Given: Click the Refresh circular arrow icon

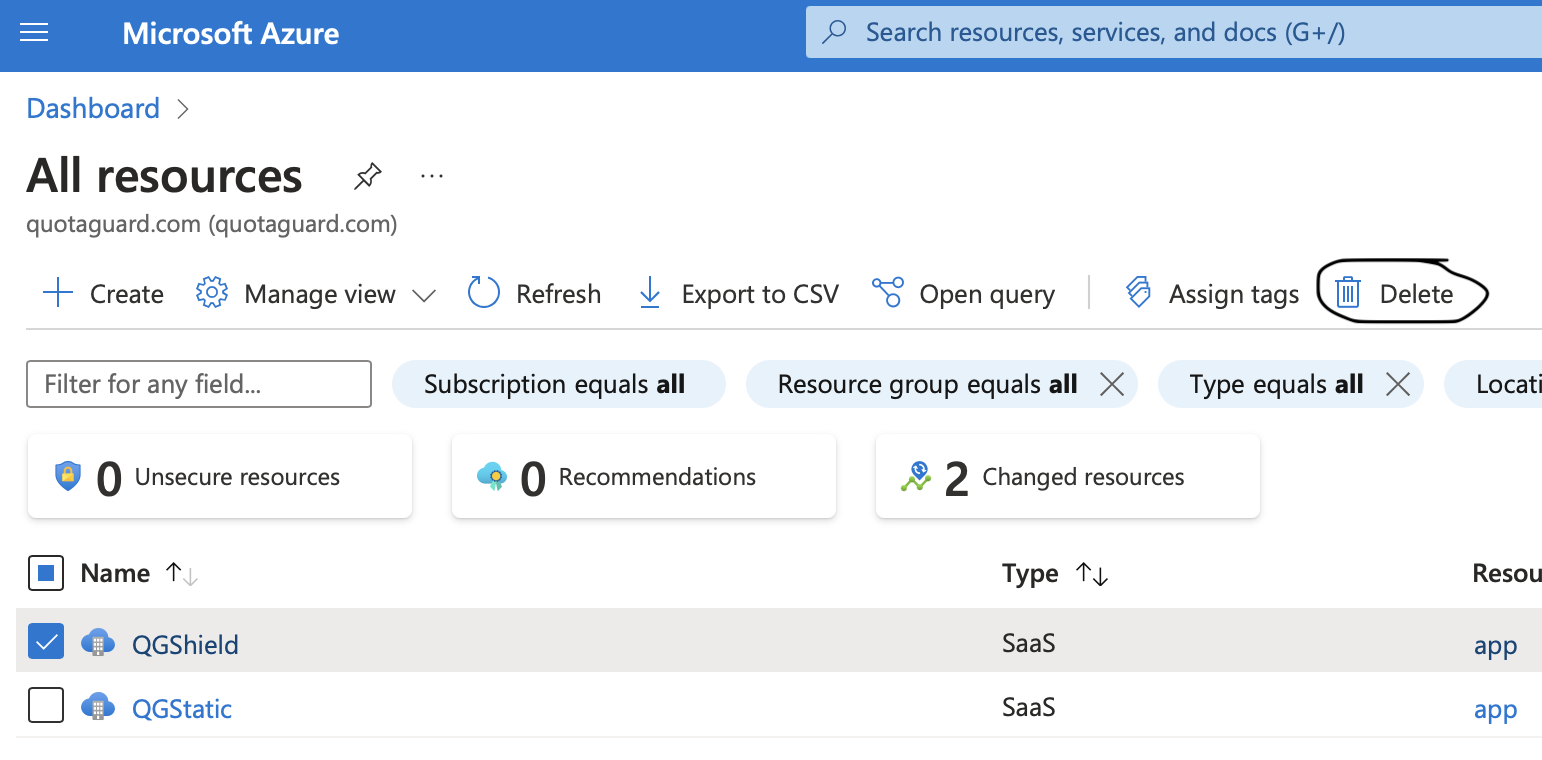Looking at the screenshot, I should pyautogui.click(x=484, y=294).
